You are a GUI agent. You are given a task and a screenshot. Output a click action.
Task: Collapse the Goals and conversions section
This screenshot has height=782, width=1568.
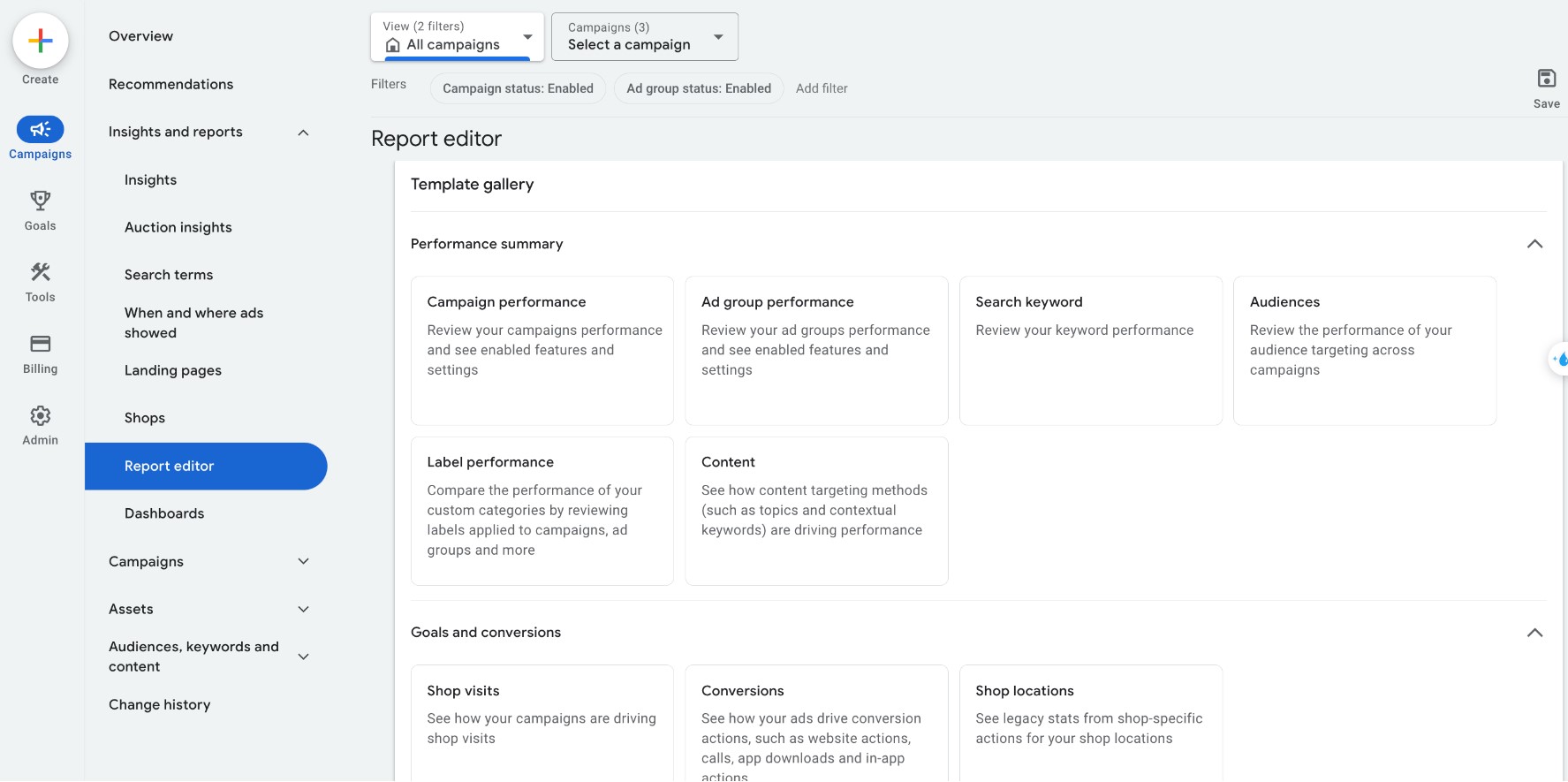click(x=1534, y=633)
